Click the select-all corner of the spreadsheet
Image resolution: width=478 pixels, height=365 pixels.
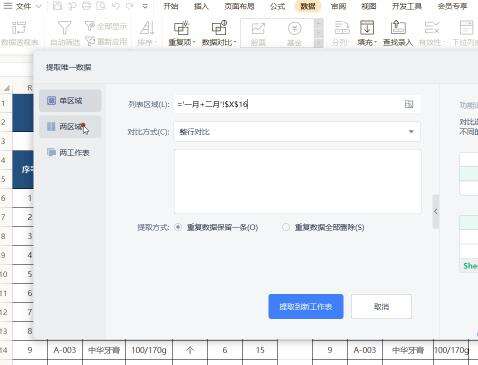(6, 88)
